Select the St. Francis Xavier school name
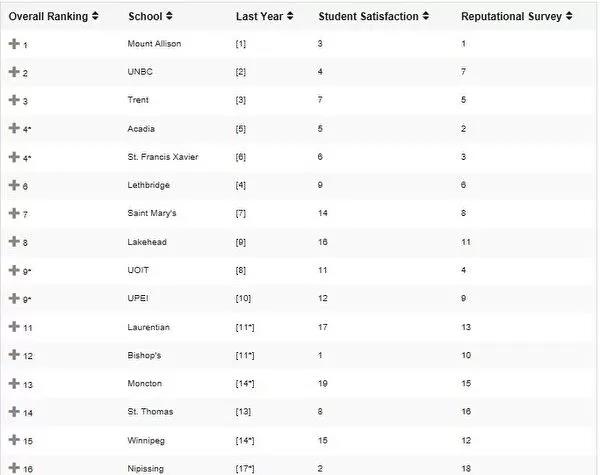This screenshot has height=475, width=600. (x=163, y=157)
